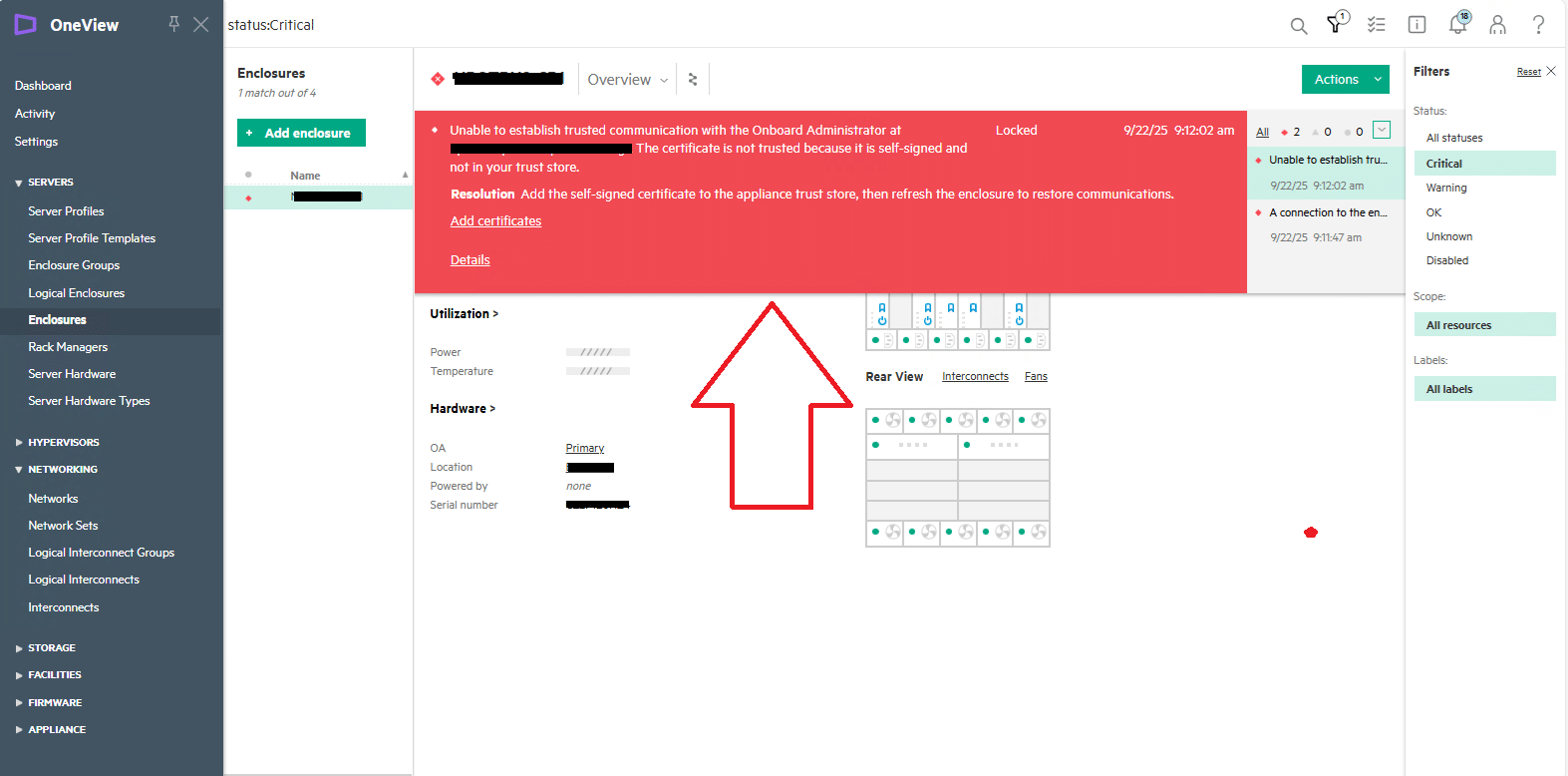Pin the OneView main menu
Screen dimensions: 1568x776
coord(173,24)
